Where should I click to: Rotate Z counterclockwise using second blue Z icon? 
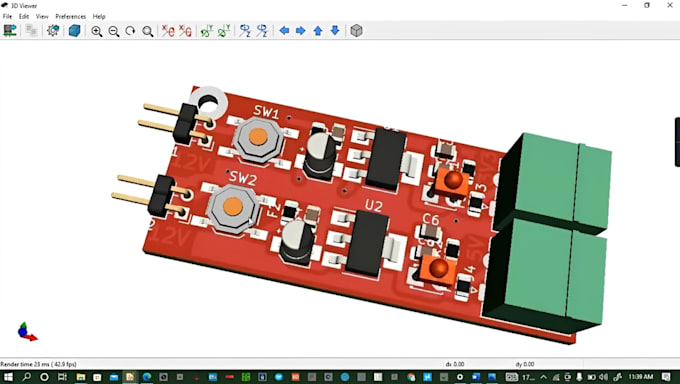(x=262, y=31)
